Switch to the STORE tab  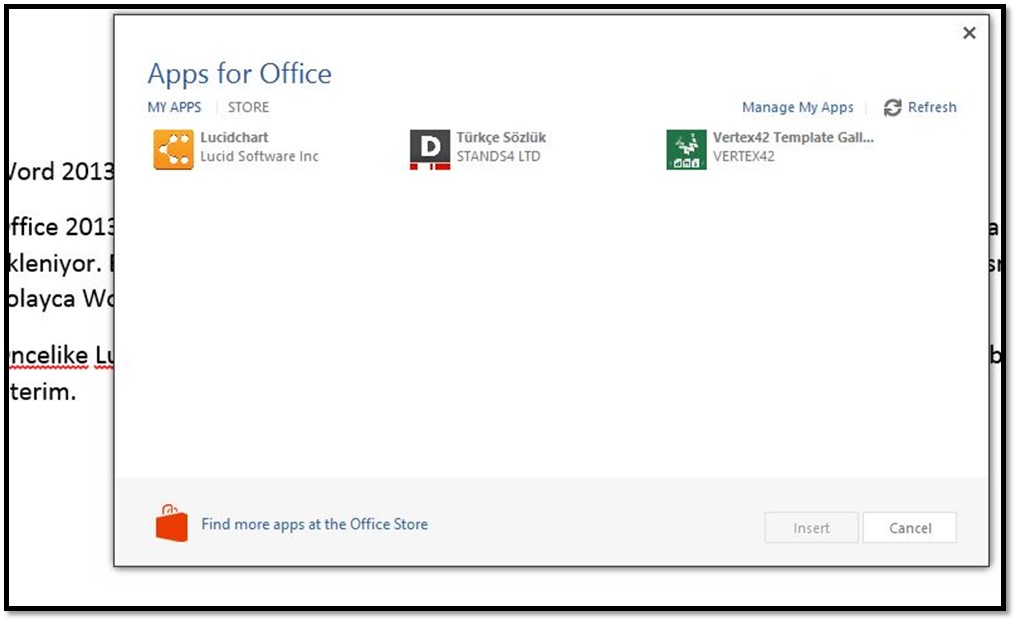click(248, 107)
